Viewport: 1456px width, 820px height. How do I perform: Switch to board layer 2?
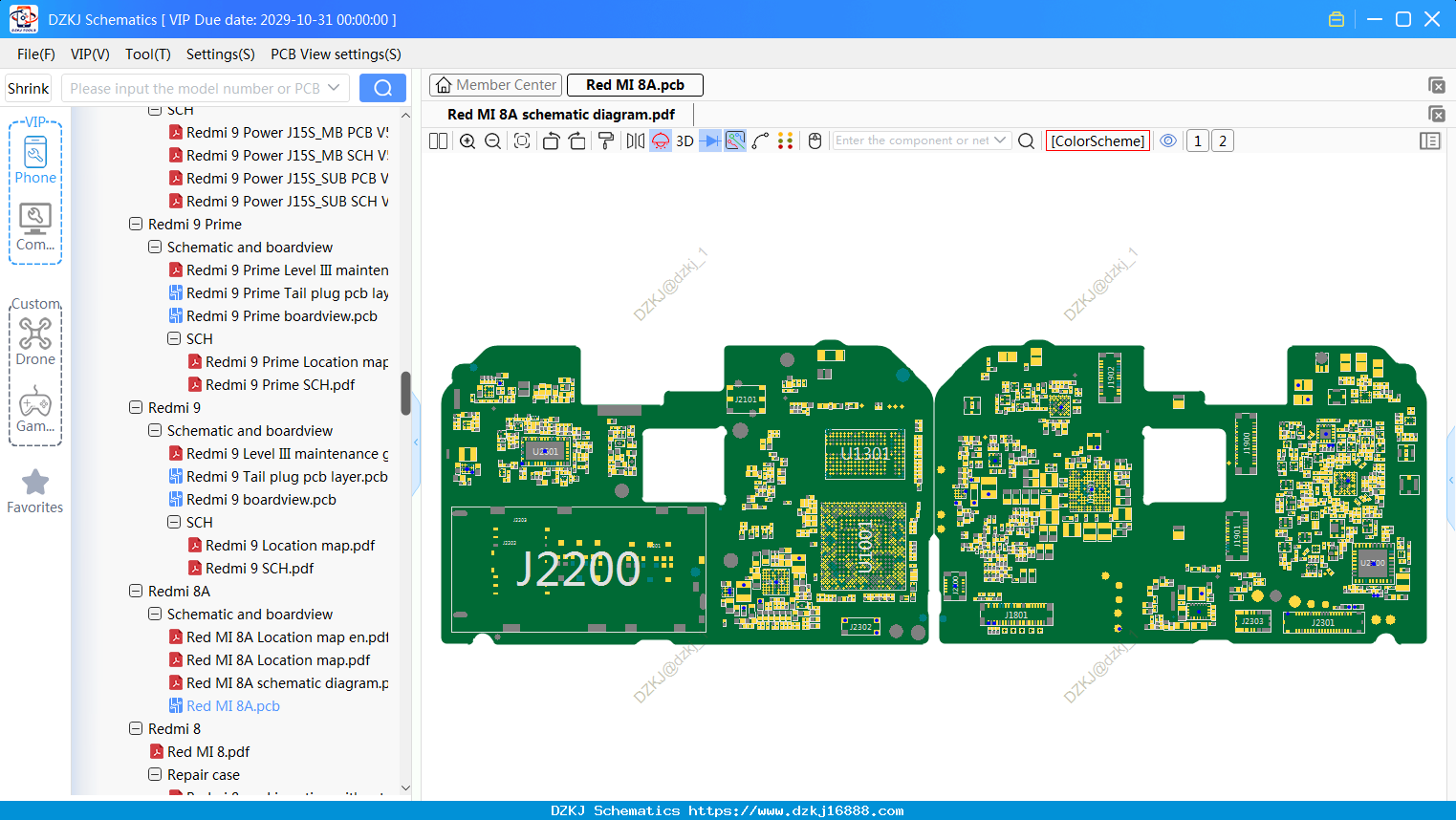click(1223, 140)
